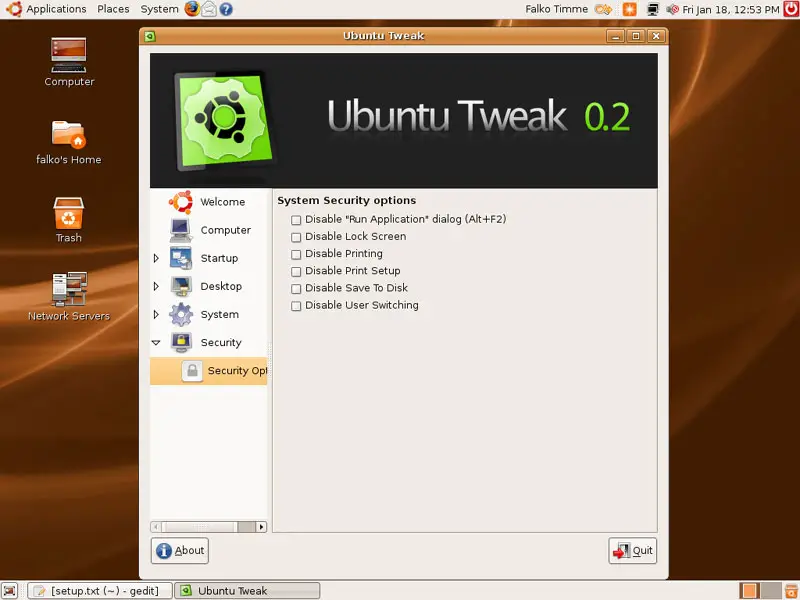Click sidebar horizontal scrollbar left arrow
The width and height of the screenshot is (800, 600).
click(156, 527)
